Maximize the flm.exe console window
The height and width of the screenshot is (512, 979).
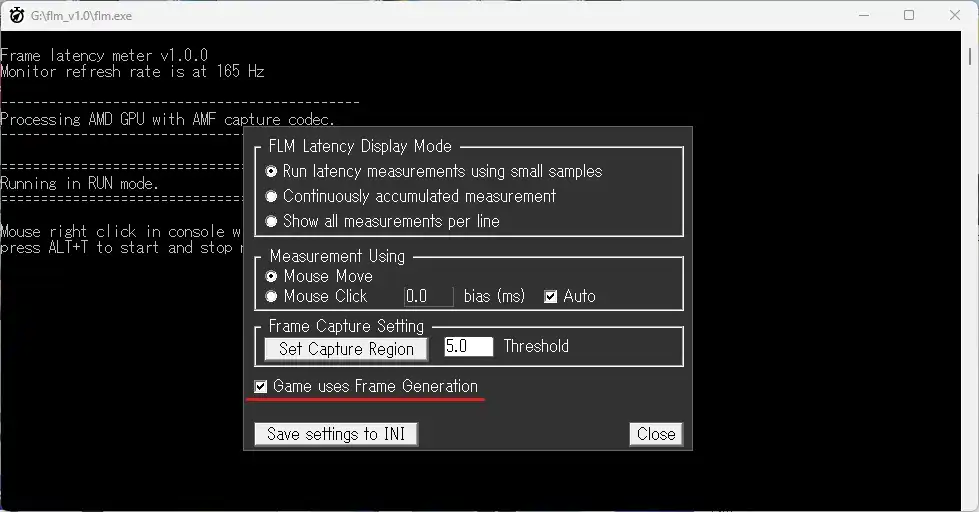pos(909,16)
